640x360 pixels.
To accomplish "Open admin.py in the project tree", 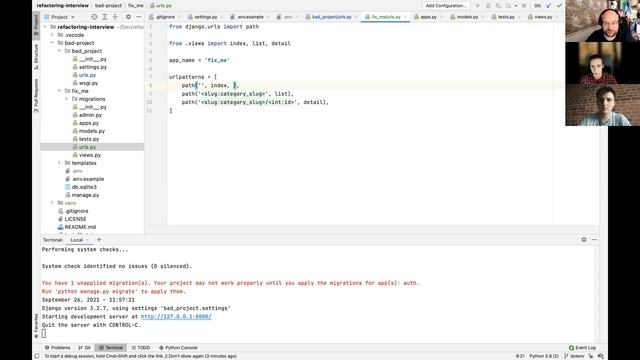I will point(90,115).
